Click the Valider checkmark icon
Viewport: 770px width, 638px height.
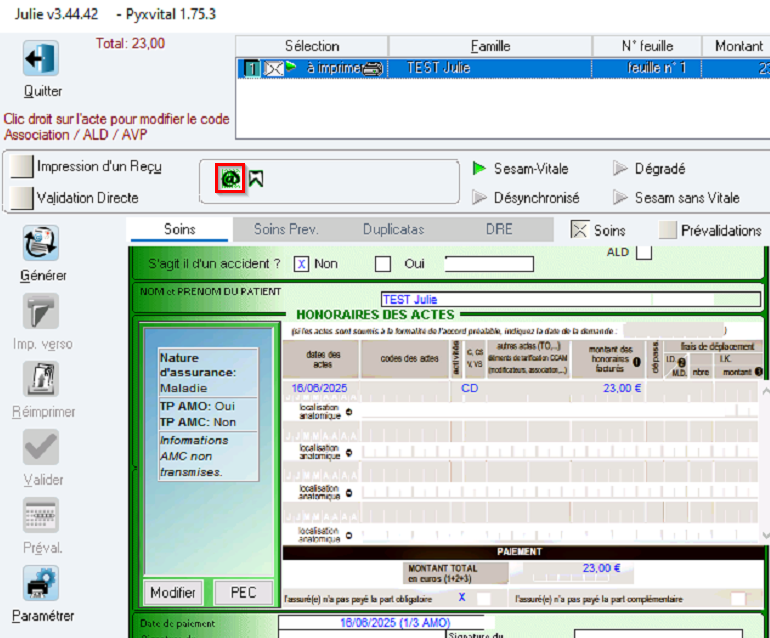pyautogui.click(x=41, y=447)
